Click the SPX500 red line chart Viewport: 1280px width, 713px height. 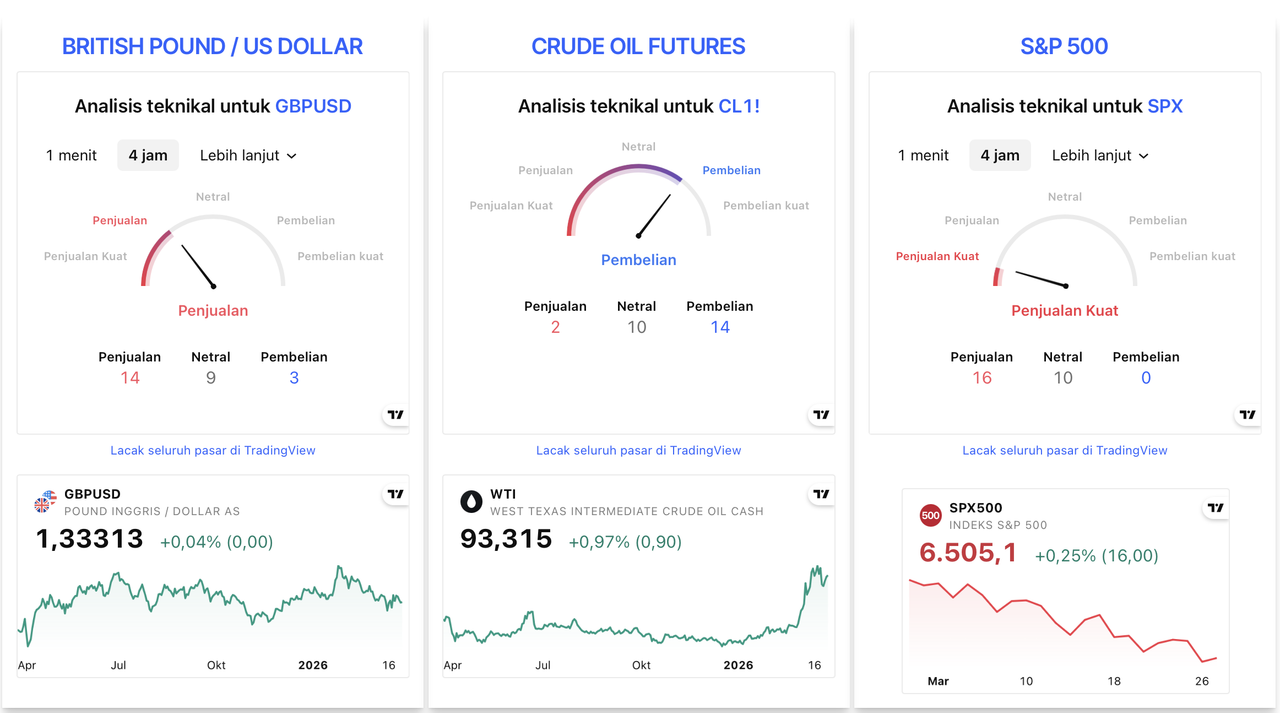tap(1064, 620)
